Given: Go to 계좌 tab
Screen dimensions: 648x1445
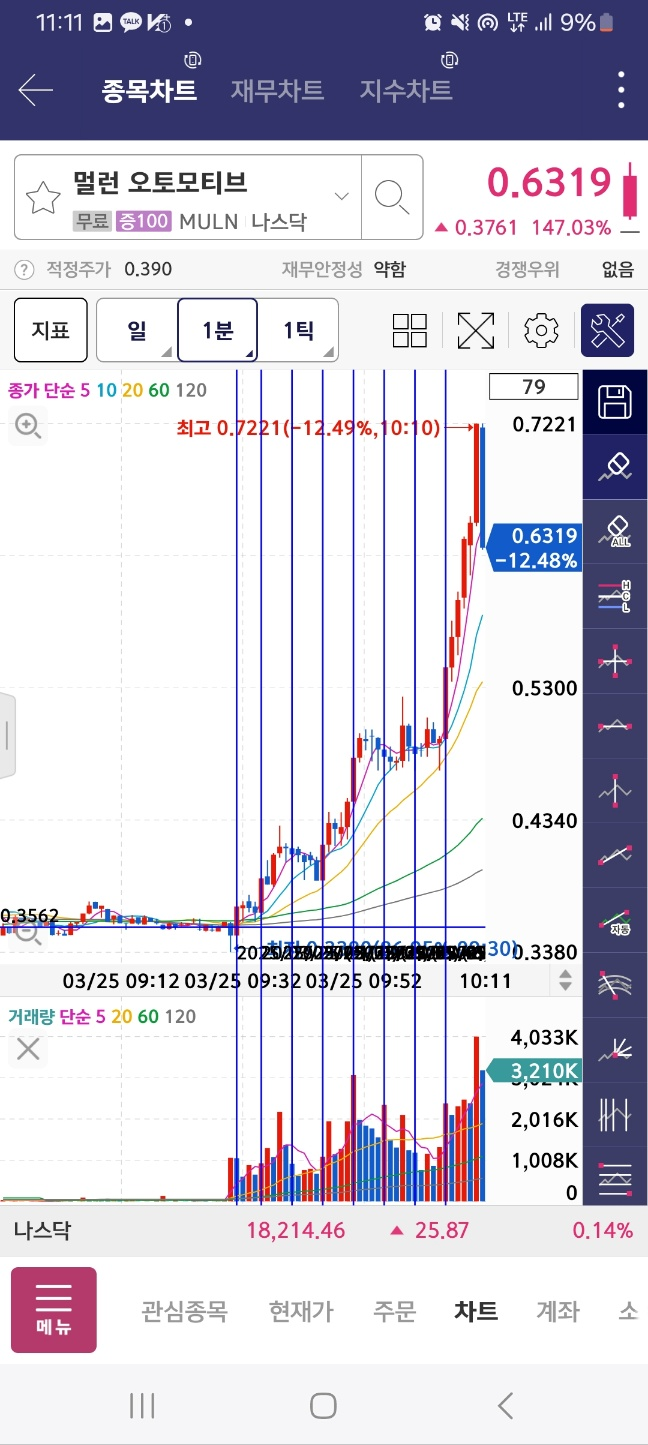Looking at the screenshot, I should pos(558,1311).
